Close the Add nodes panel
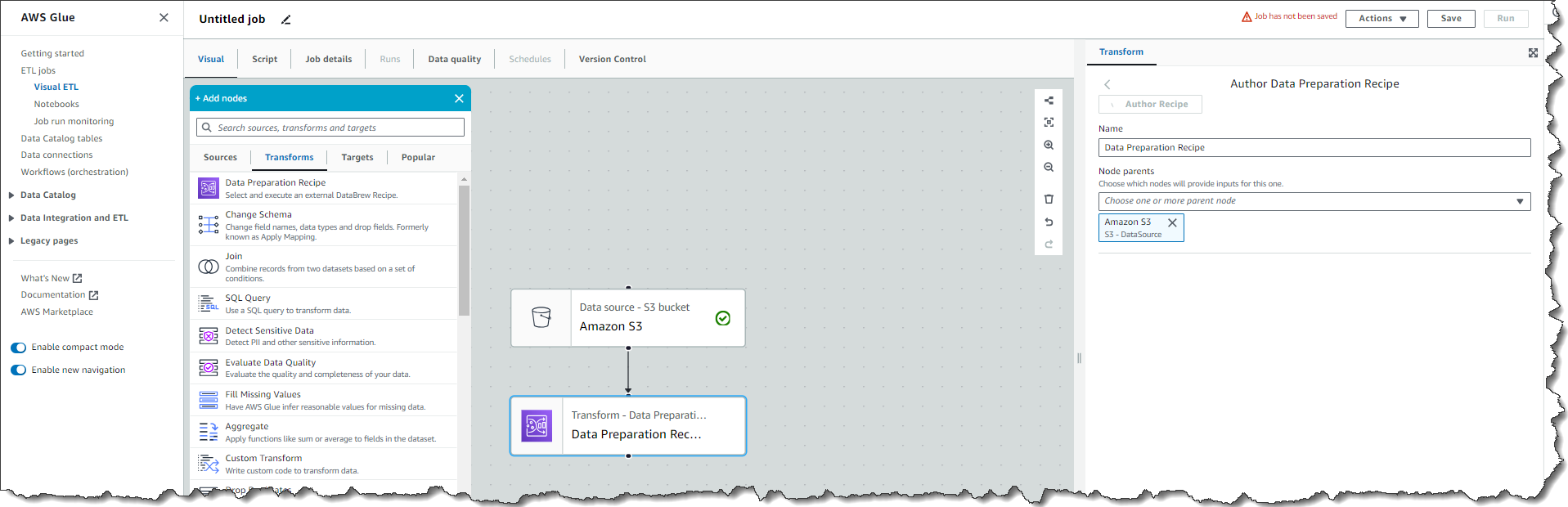Screen dimensions: 1568x507 459,98
